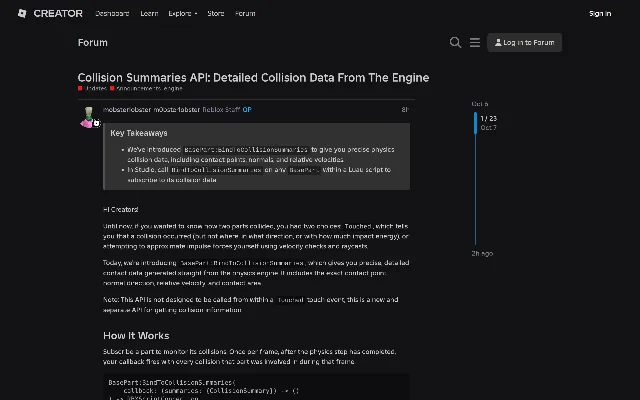This screenshot has height=400, width=640.
Task: Open the Dashboard nav item
Action: coord(112,13)
